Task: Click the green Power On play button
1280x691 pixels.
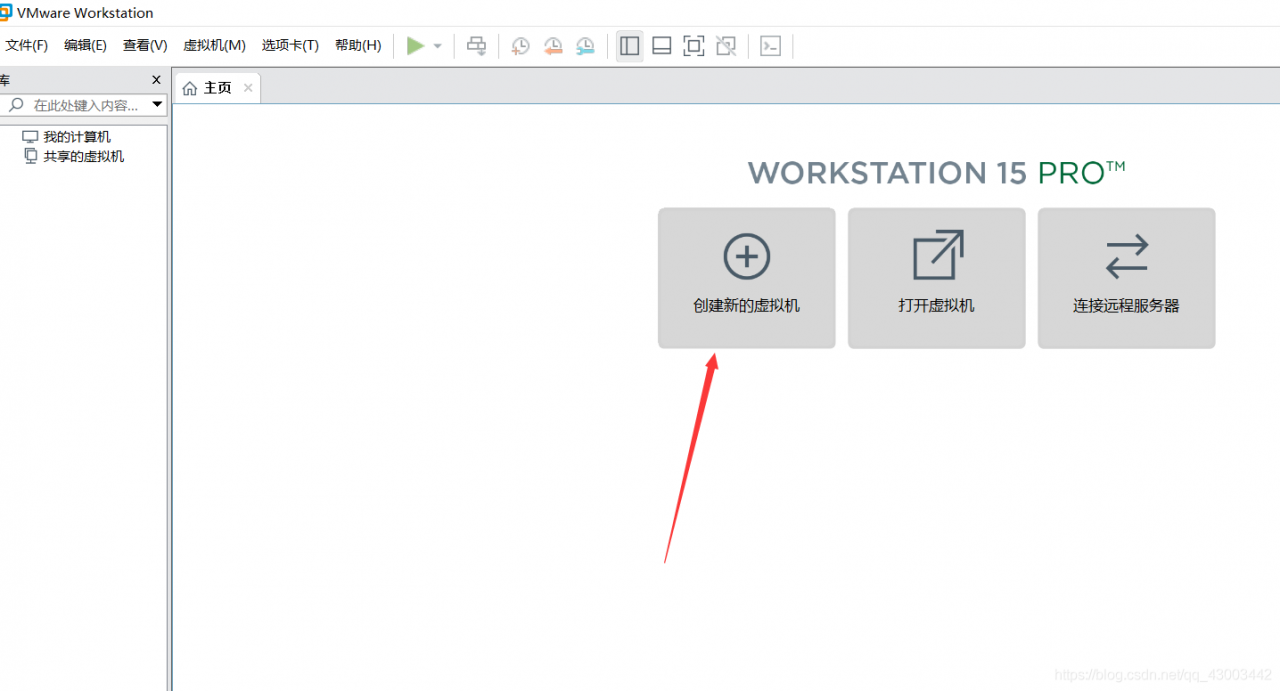Action: pos(415,46)
